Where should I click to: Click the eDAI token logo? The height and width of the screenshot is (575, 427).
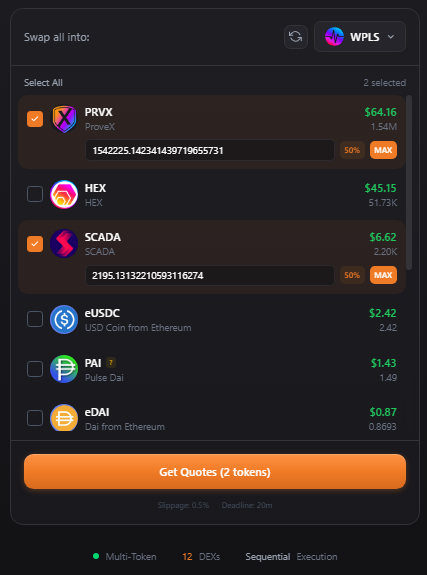click(64, 418)
